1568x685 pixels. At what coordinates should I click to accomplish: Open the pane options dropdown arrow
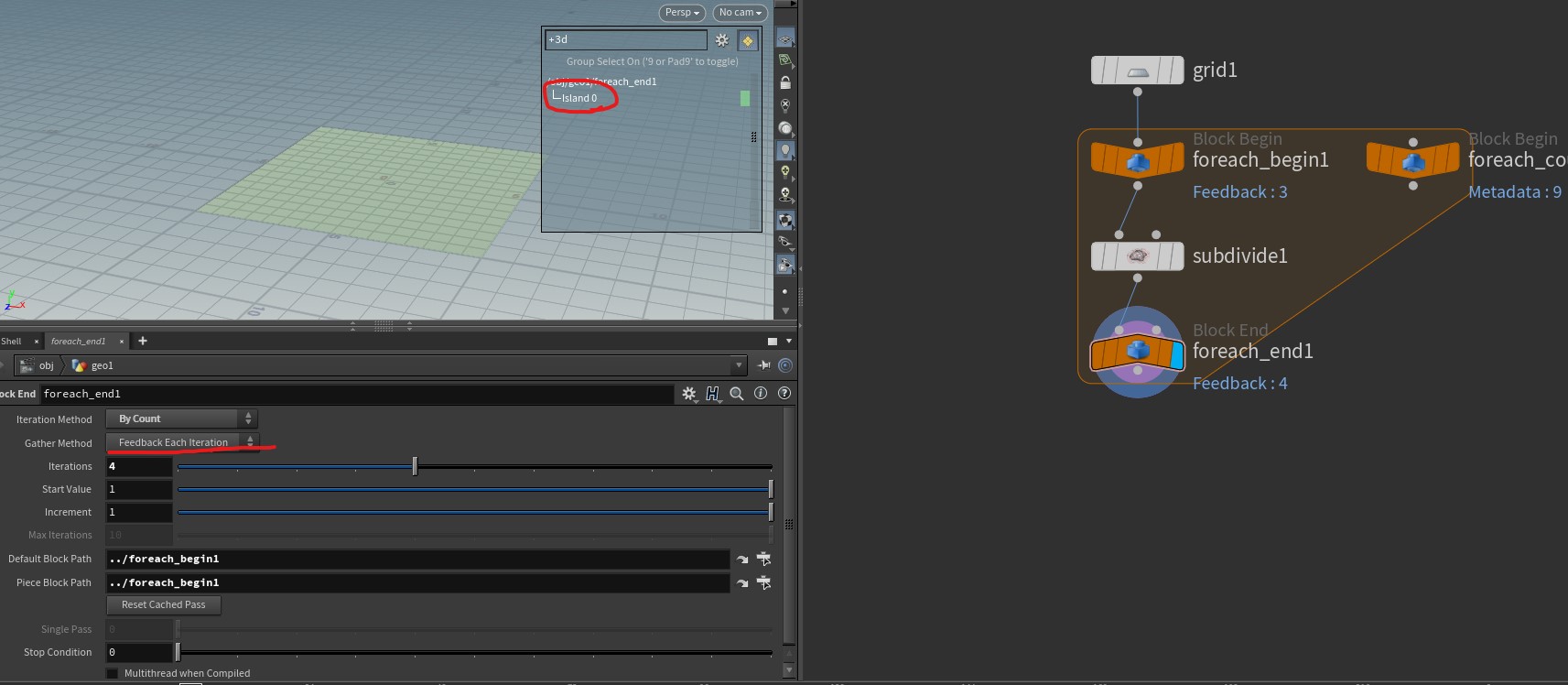coord(789,341)
